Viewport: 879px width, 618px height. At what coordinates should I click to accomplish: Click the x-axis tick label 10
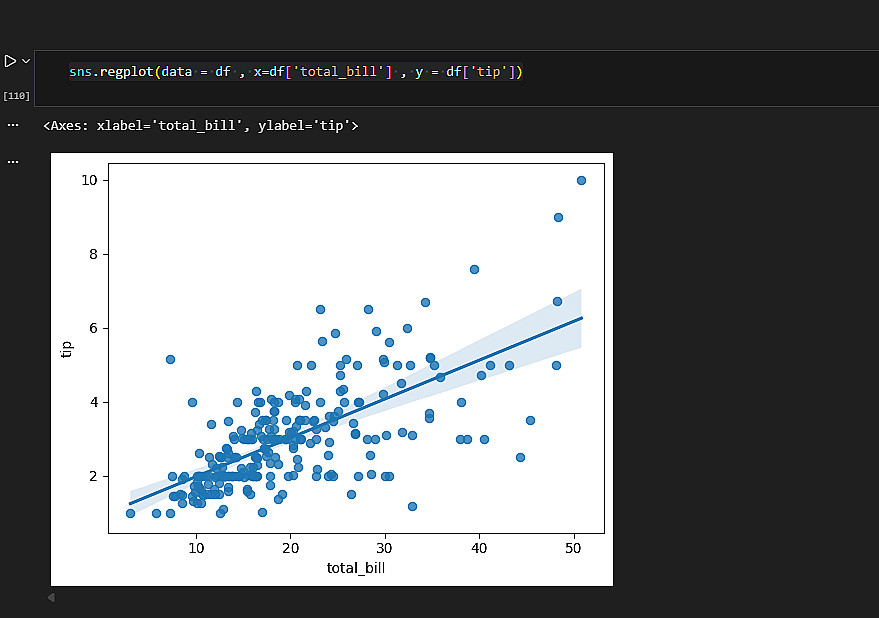click(x=197, y=547)
